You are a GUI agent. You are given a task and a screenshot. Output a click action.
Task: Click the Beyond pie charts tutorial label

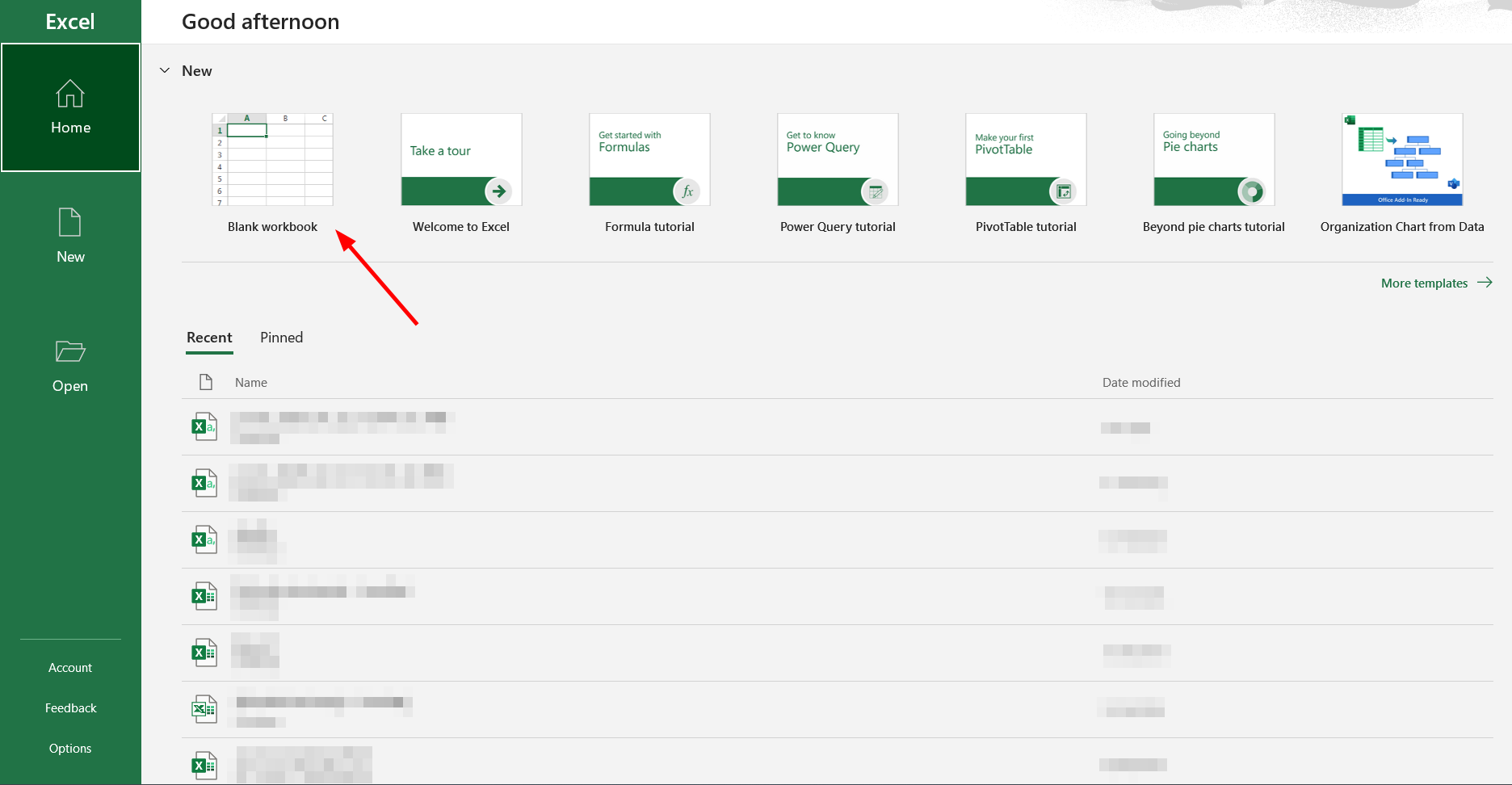1214,227
